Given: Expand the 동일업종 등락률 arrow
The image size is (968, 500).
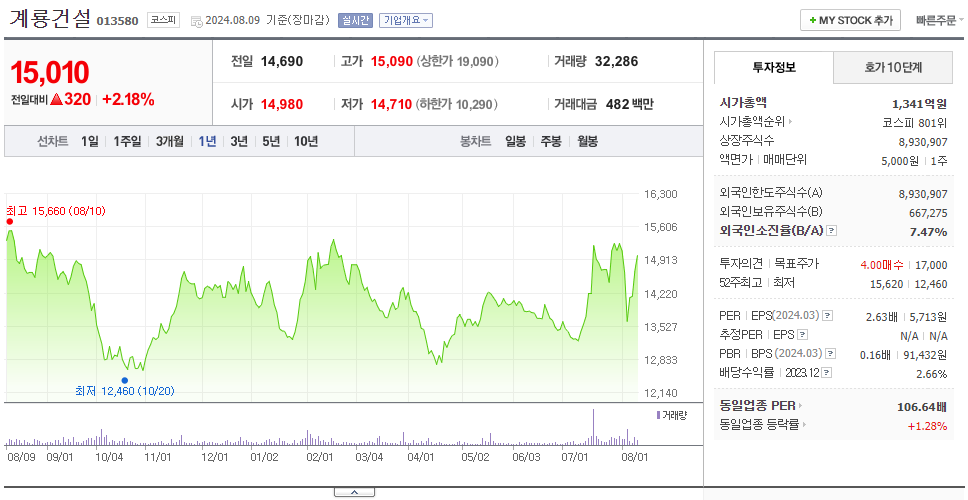Looking at the screenshot, I should click(x=805, y=425).
